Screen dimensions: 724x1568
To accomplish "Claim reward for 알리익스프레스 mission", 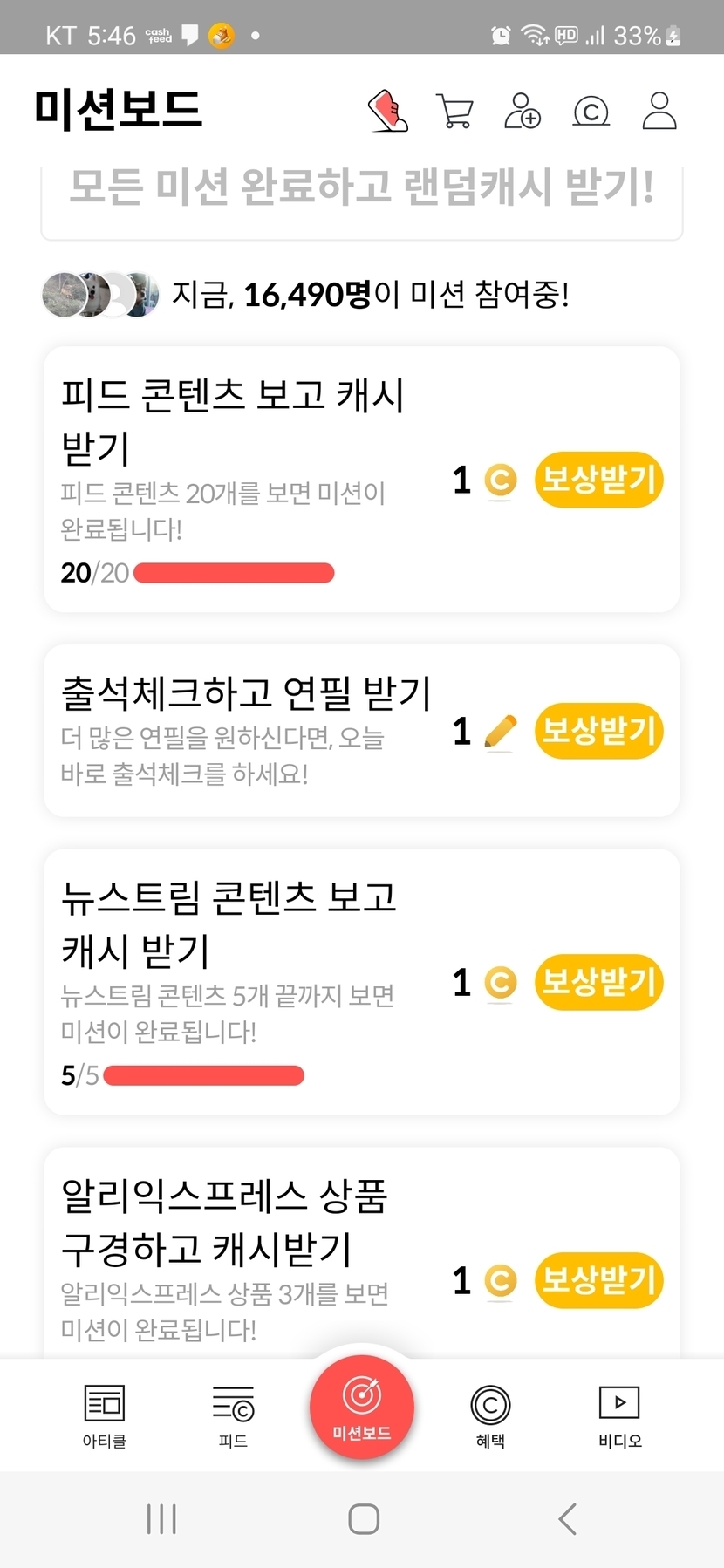I will point(598,1280).
